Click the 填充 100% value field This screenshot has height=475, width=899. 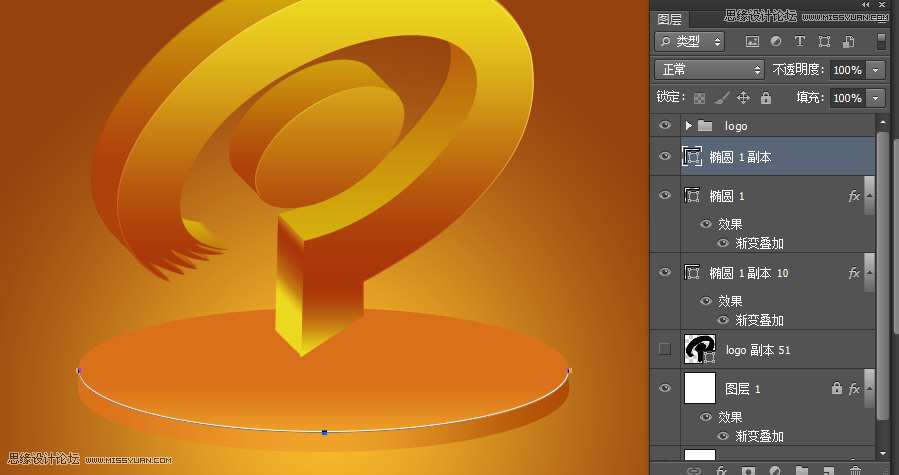click(848, 98)
